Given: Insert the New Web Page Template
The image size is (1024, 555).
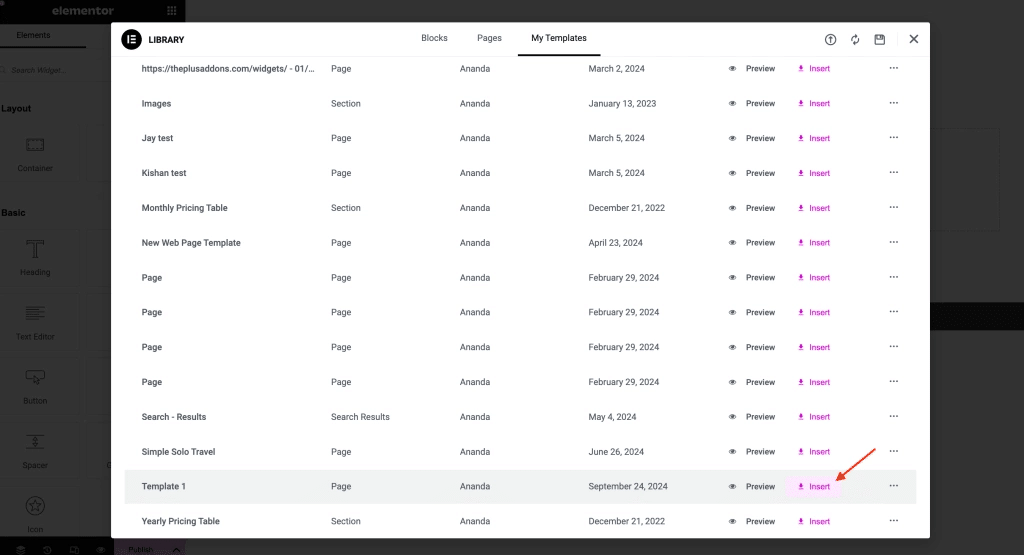Looking at the screenshot, I should tap(814, 243).
